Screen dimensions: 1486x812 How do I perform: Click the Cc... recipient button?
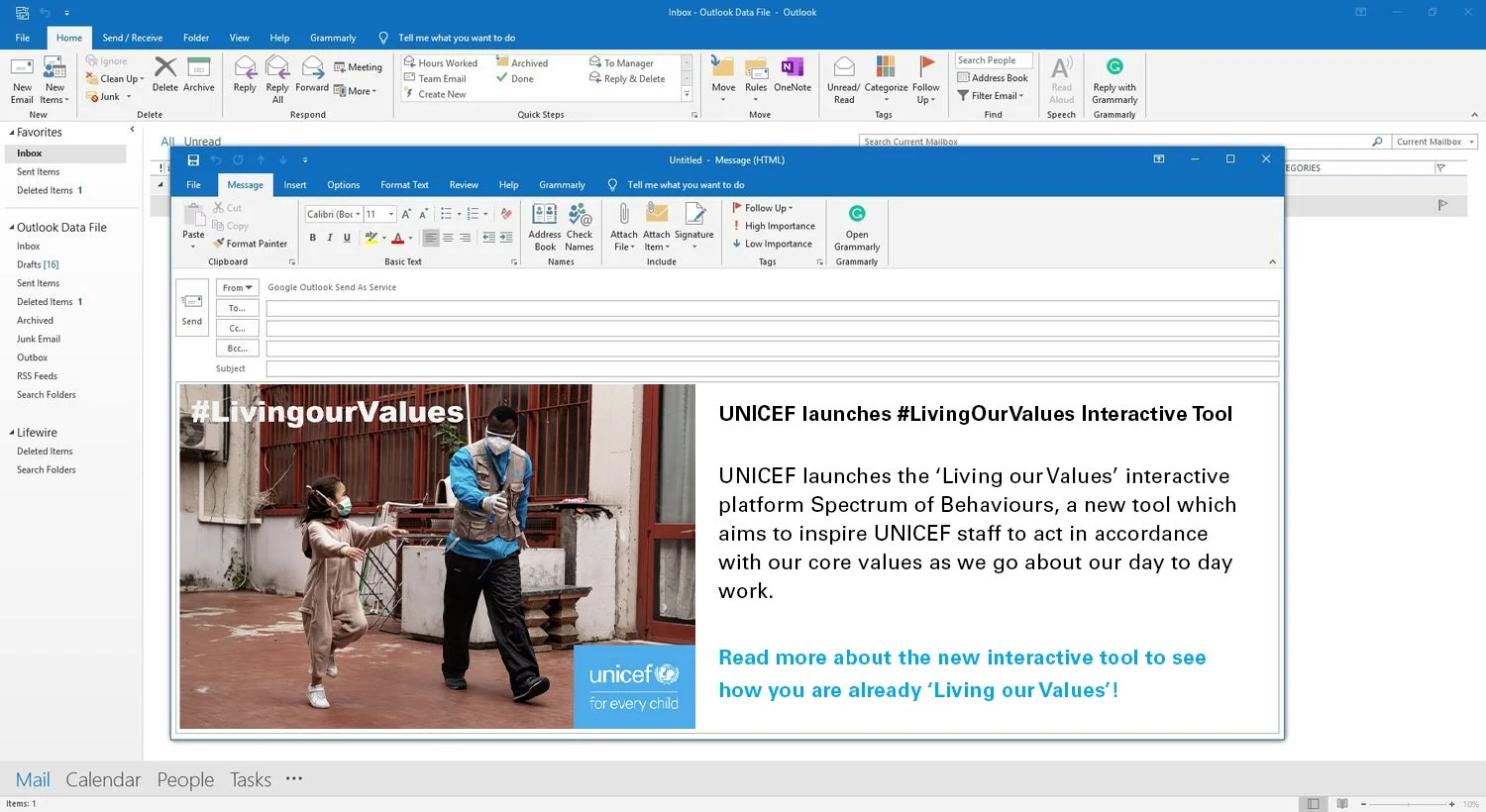pos(238,328)
